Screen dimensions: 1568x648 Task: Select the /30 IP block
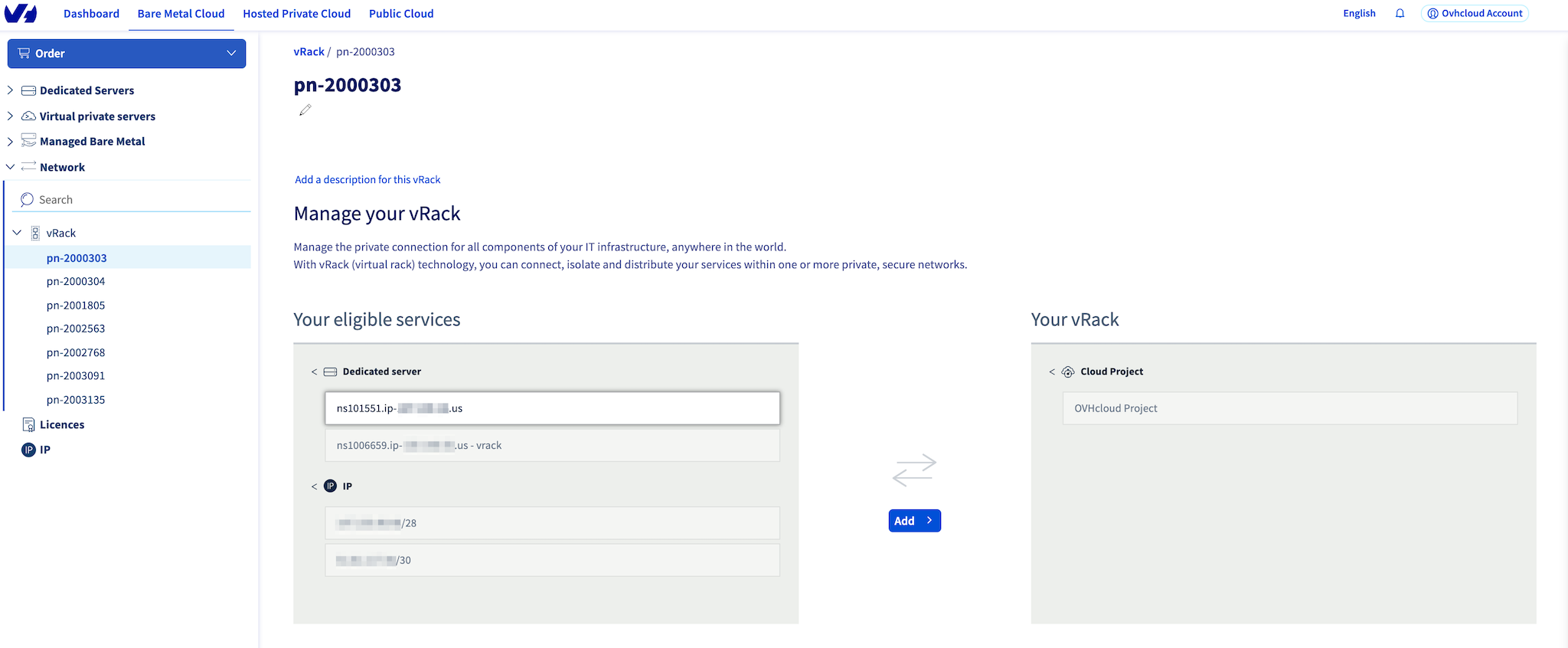(x=552, y=560)
